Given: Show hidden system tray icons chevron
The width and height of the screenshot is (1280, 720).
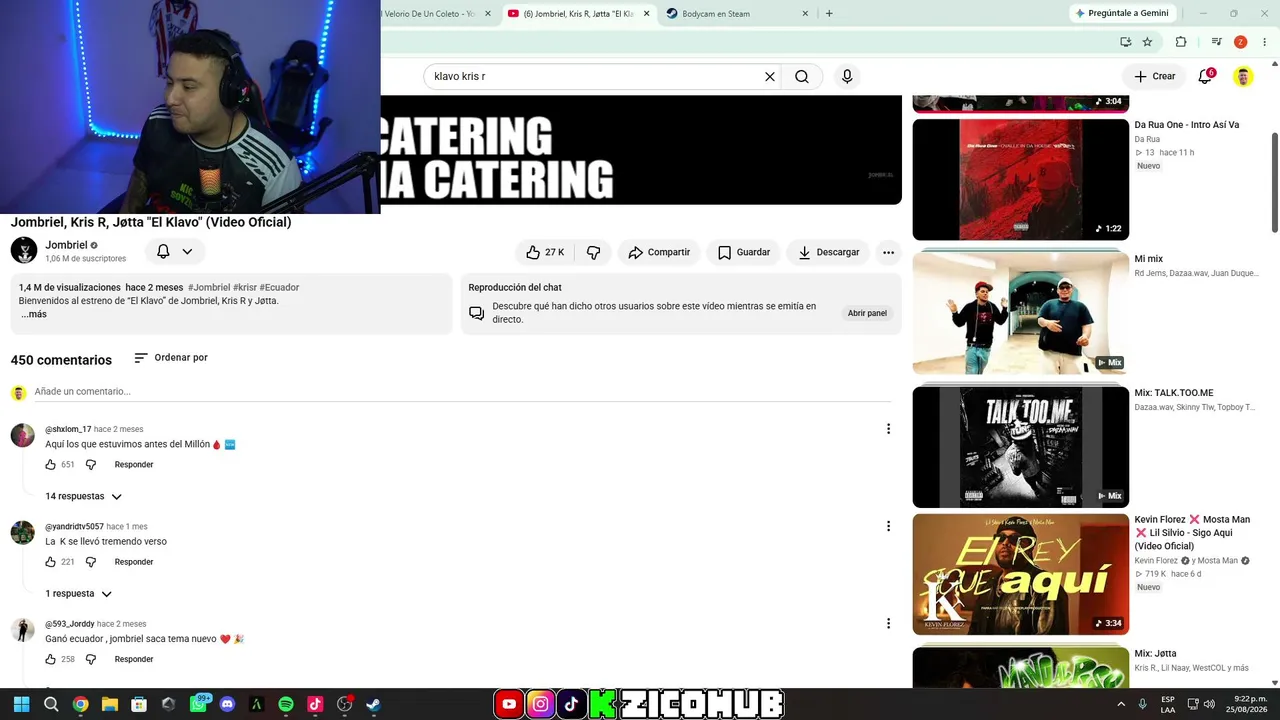Looking at the screenshot, I should coord(1121,704).
